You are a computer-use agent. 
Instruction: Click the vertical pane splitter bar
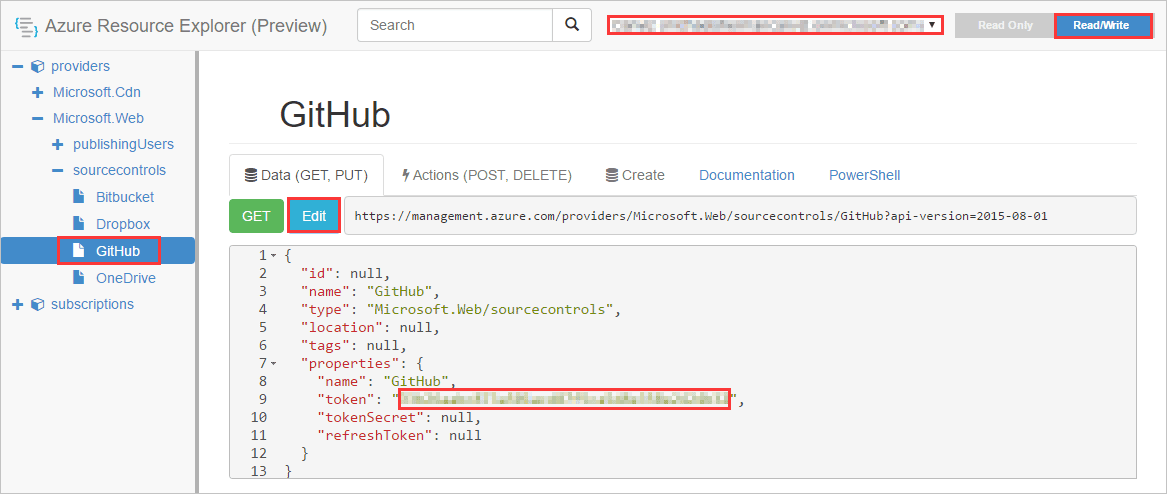[197, 272]
